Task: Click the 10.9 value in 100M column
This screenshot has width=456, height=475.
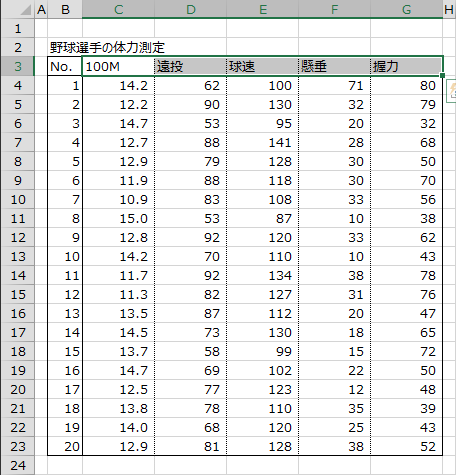Action: tap(118, 199)
